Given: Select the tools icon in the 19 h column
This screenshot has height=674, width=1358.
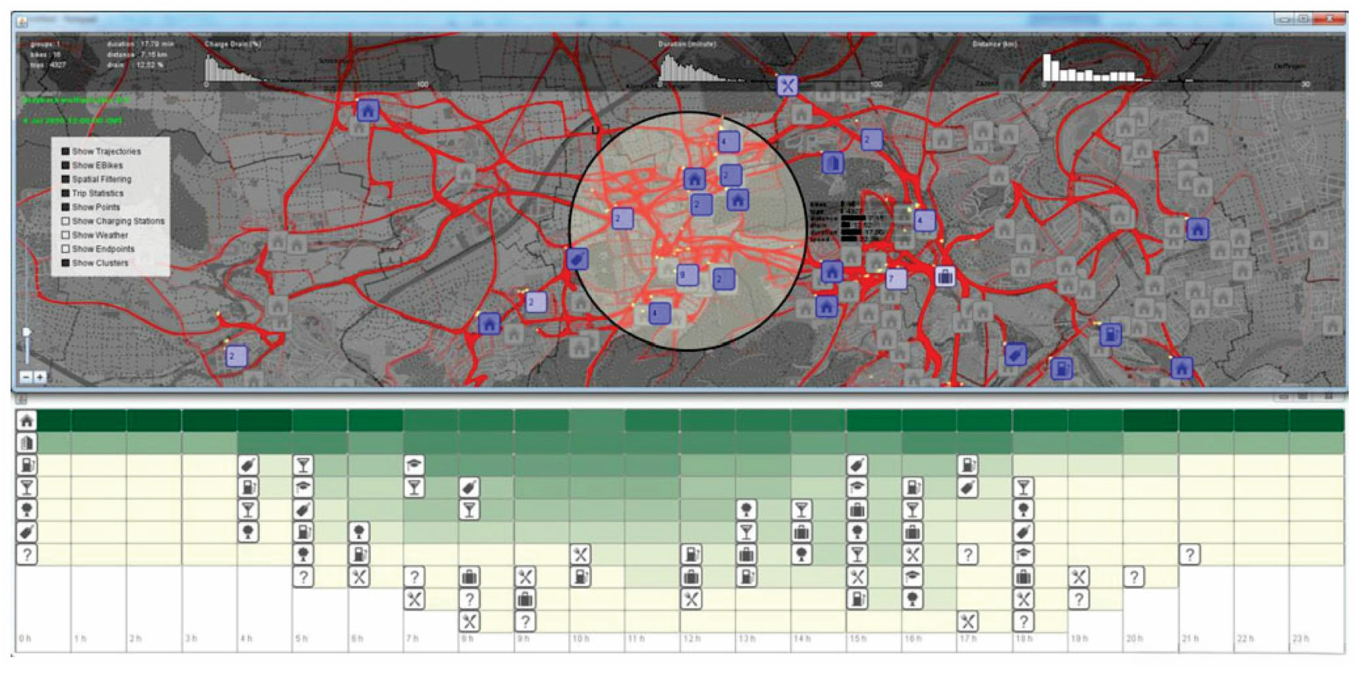Looking at the screenshot, I should pos(1078,576).
